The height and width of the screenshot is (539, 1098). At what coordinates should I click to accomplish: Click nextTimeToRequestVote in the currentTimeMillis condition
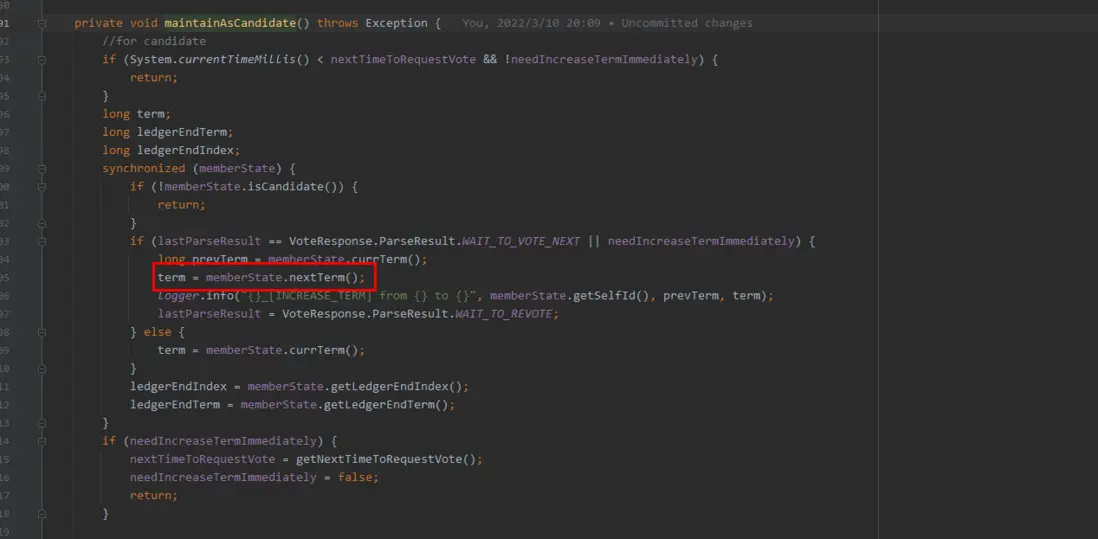click(x=403, y=60)
